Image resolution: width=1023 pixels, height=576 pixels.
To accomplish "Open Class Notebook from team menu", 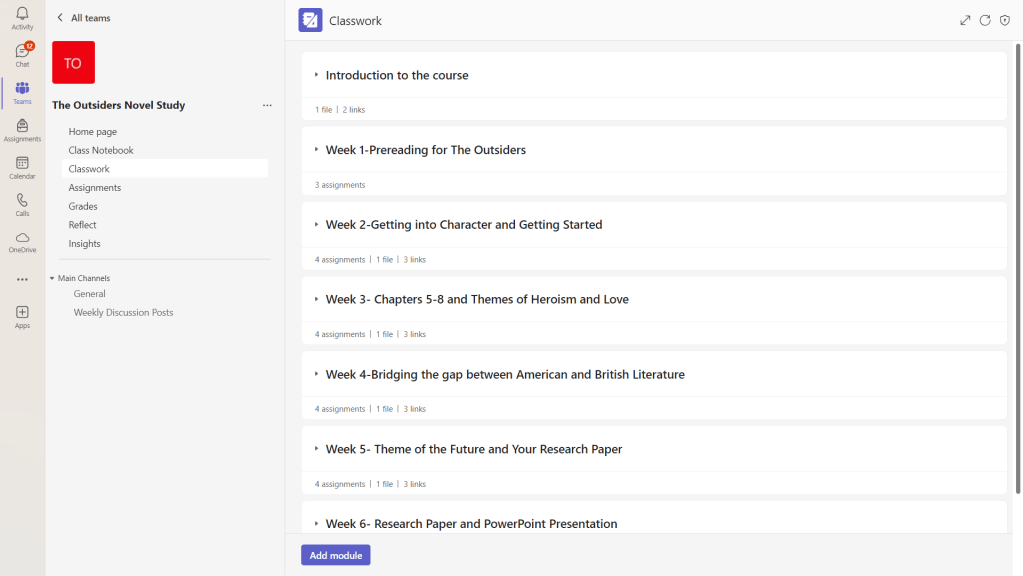I will 101,150.
